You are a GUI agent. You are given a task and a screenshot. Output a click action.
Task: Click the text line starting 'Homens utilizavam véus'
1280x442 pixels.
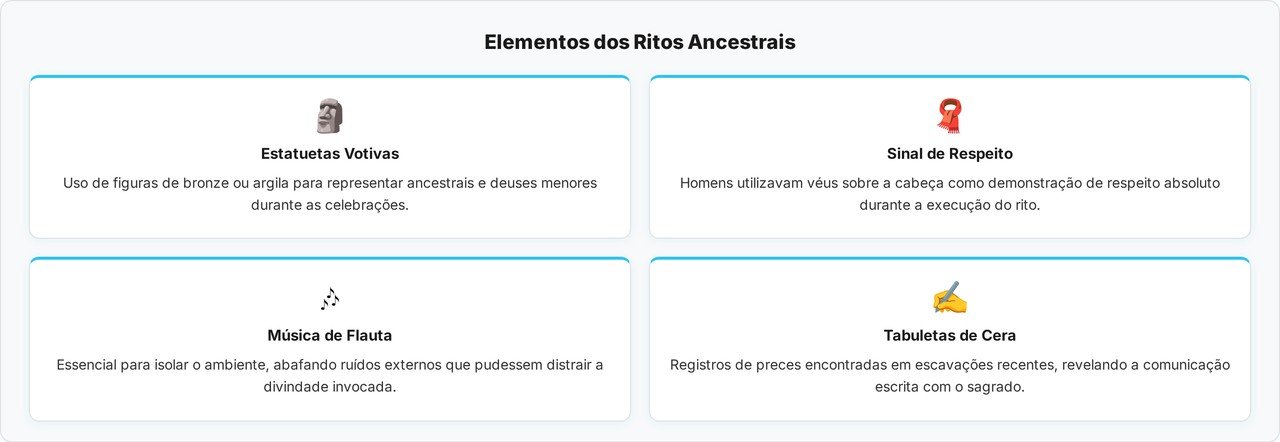point(949,183)
